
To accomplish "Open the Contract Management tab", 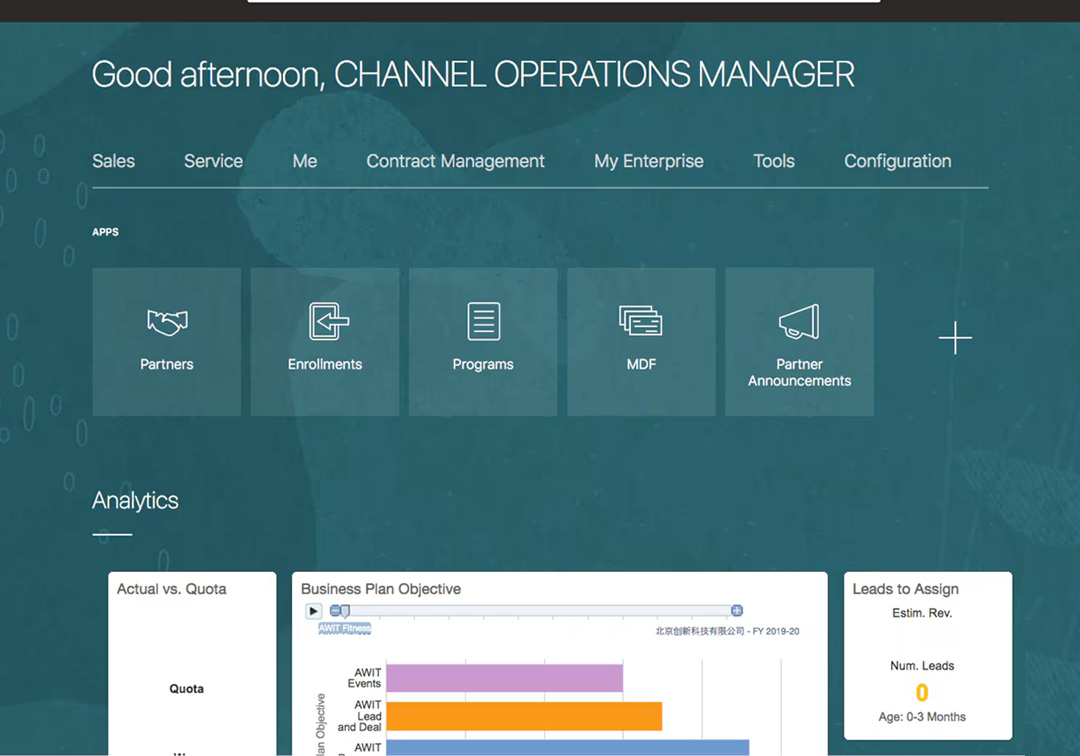I will 455,161.
